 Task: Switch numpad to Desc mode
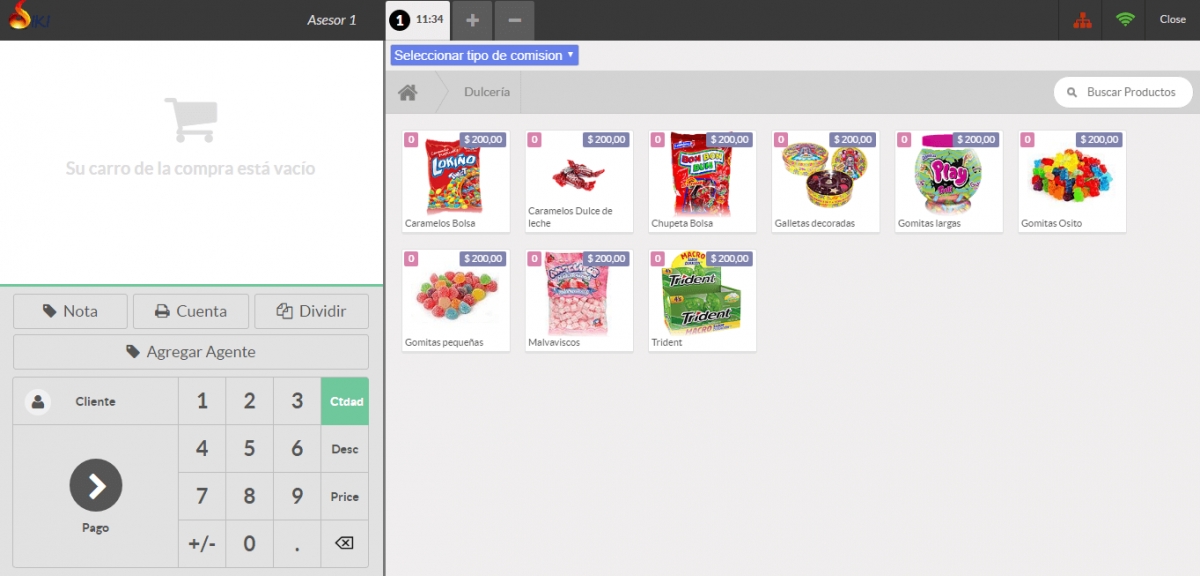pyautogui.click(x=344, y=449)
